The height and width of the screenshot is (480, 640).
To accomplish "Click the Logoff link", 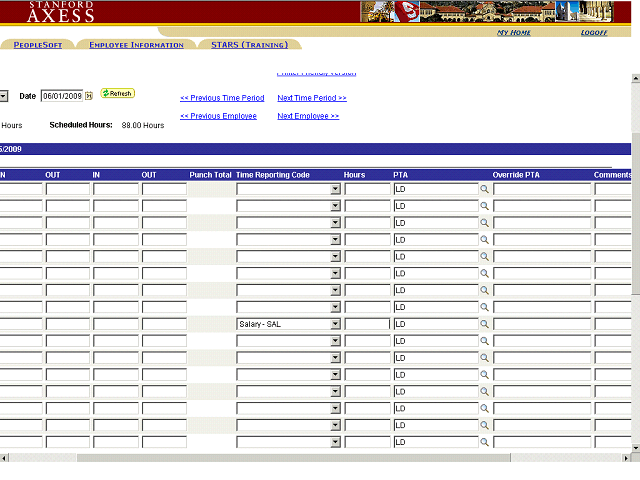I will click(594, 33).
